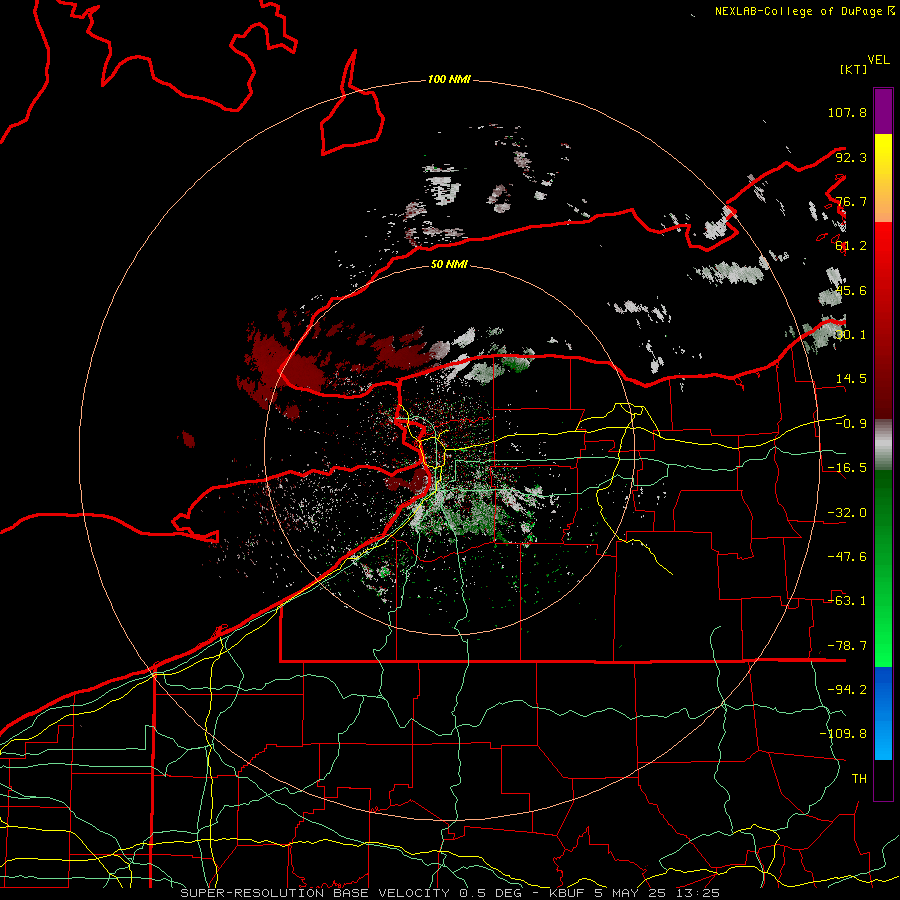Pick the gray near-zero segment of color bar
The width and height of the screenshot is (900, 900).
click(x=883, y=445)
